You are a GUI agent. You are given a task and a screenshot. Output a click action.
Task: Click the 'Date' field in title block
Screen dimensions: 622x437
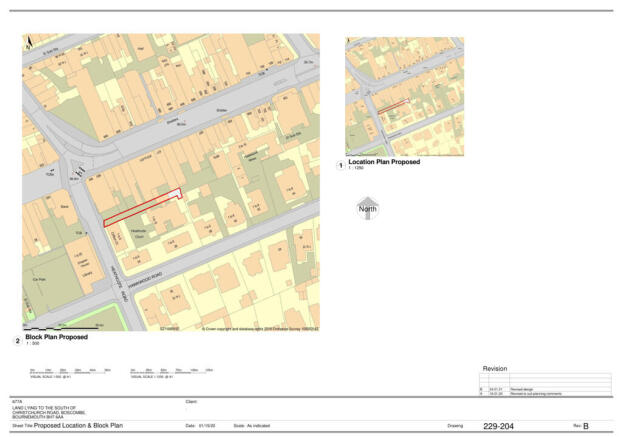[200, 426]
